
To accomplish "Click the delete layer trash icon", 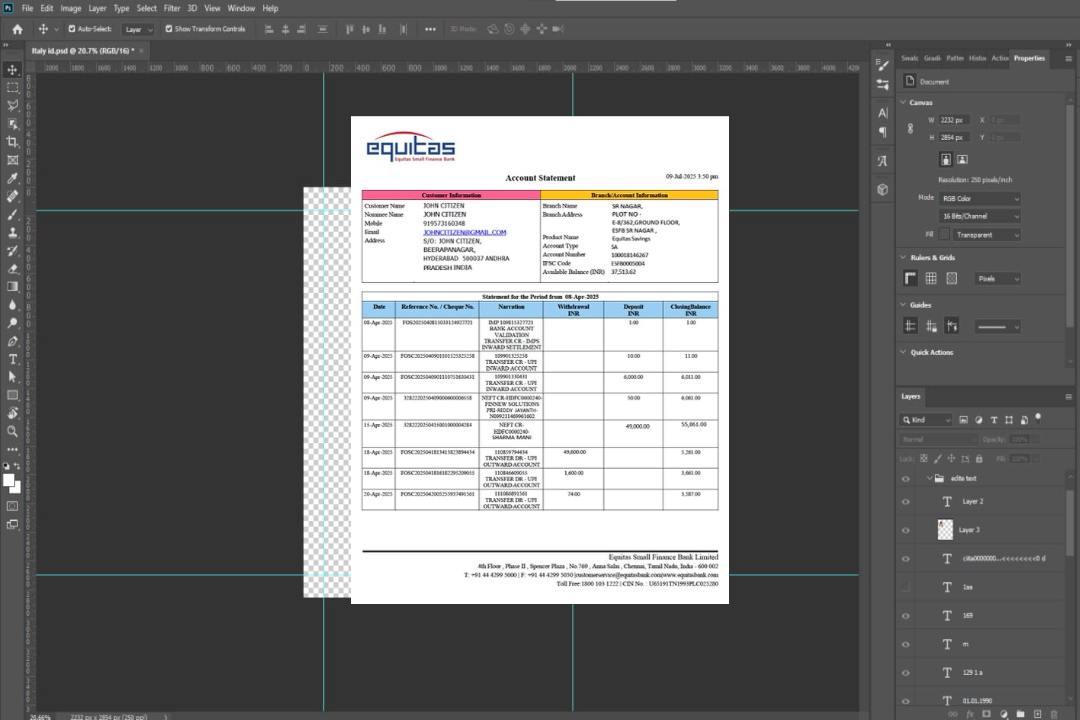I will pos(1054,714).
